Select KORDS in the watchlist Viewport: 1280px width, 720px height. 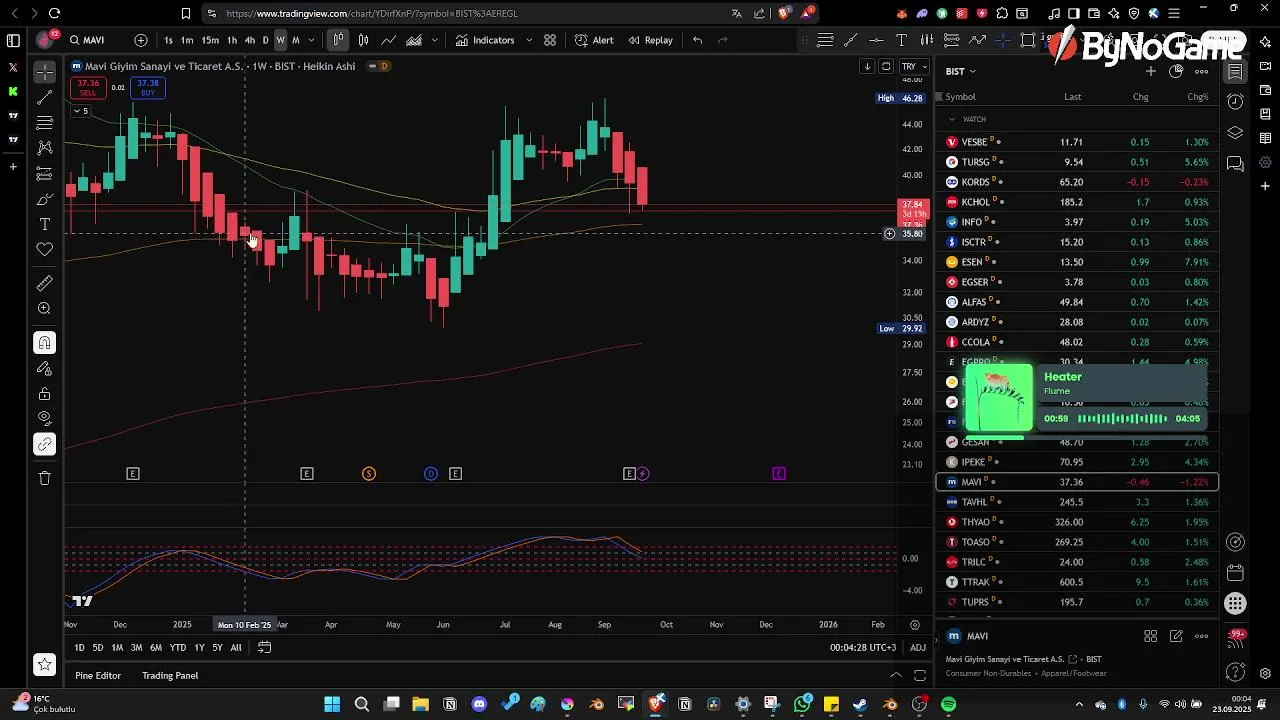[x=1077, y=182]
